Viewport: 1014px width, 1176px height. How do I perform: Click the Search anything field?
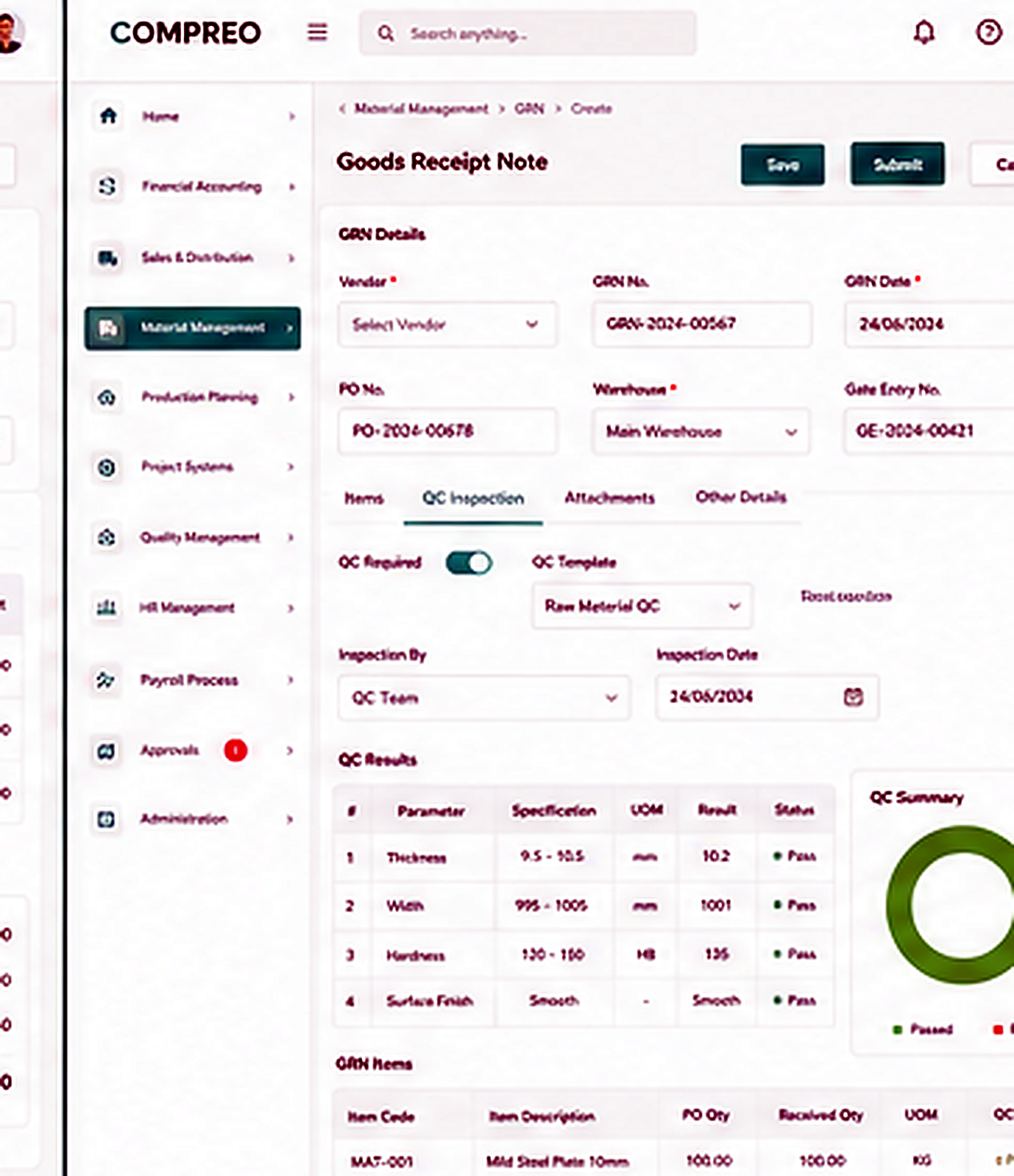click(x=527, y=33)
